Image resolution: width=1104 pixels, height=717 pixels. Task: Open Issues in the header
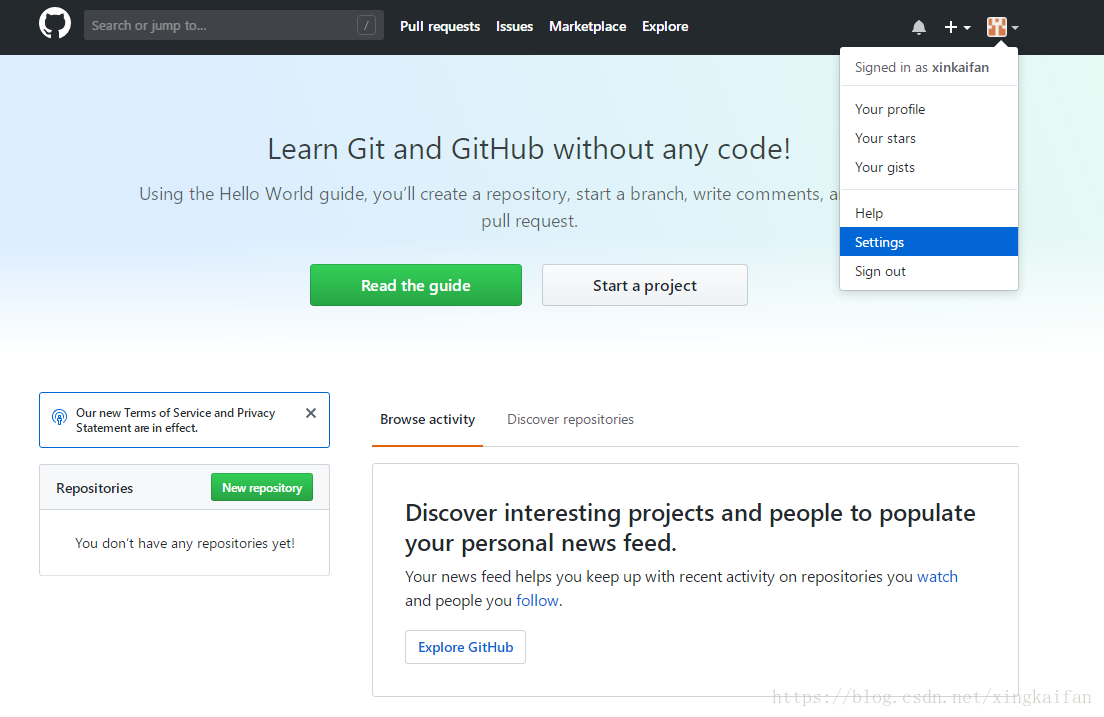(x=514, y=26)
